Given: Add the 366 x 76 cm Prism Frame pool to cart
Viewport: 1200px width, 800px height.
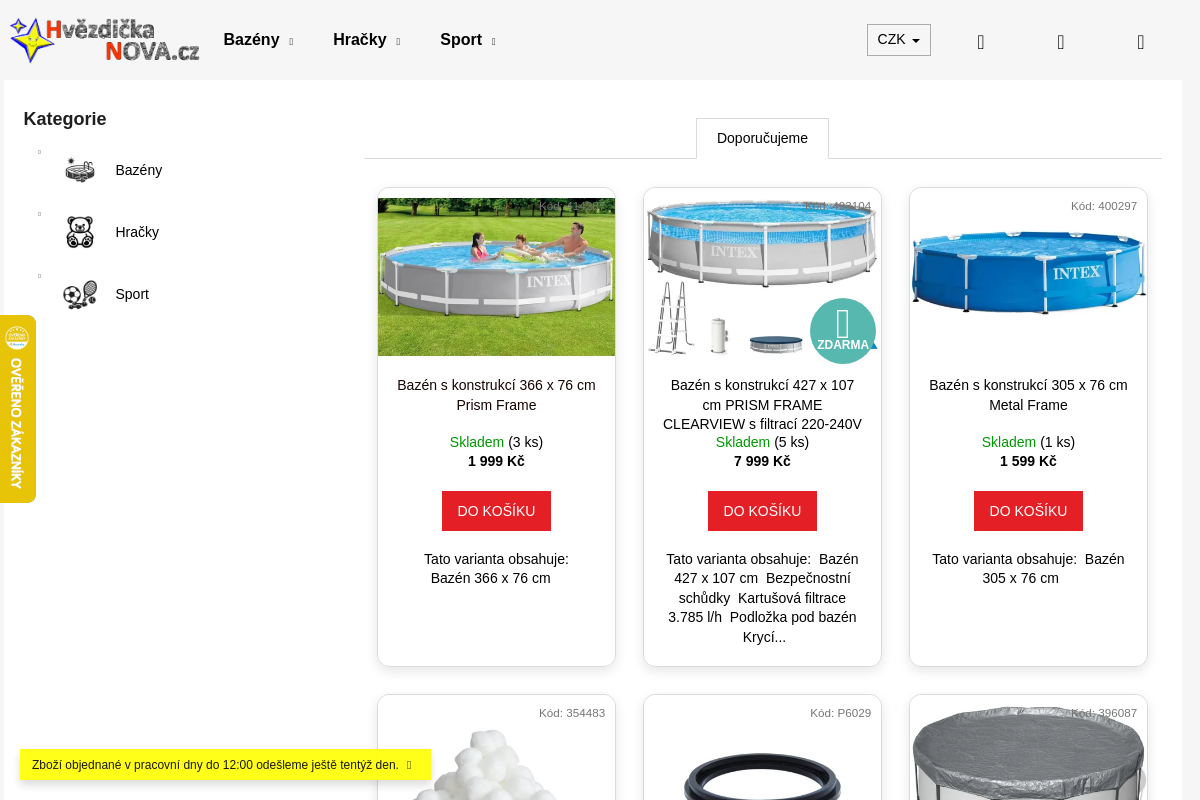Looking at the screenshot, I should point(496,511).
